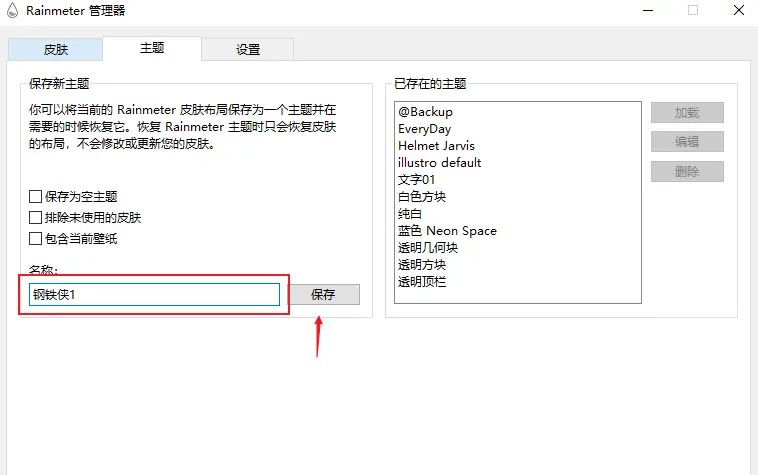This screenshot has height=475, width=758.
Task: Click the 保存 button
Action: (x=323, y=294)
